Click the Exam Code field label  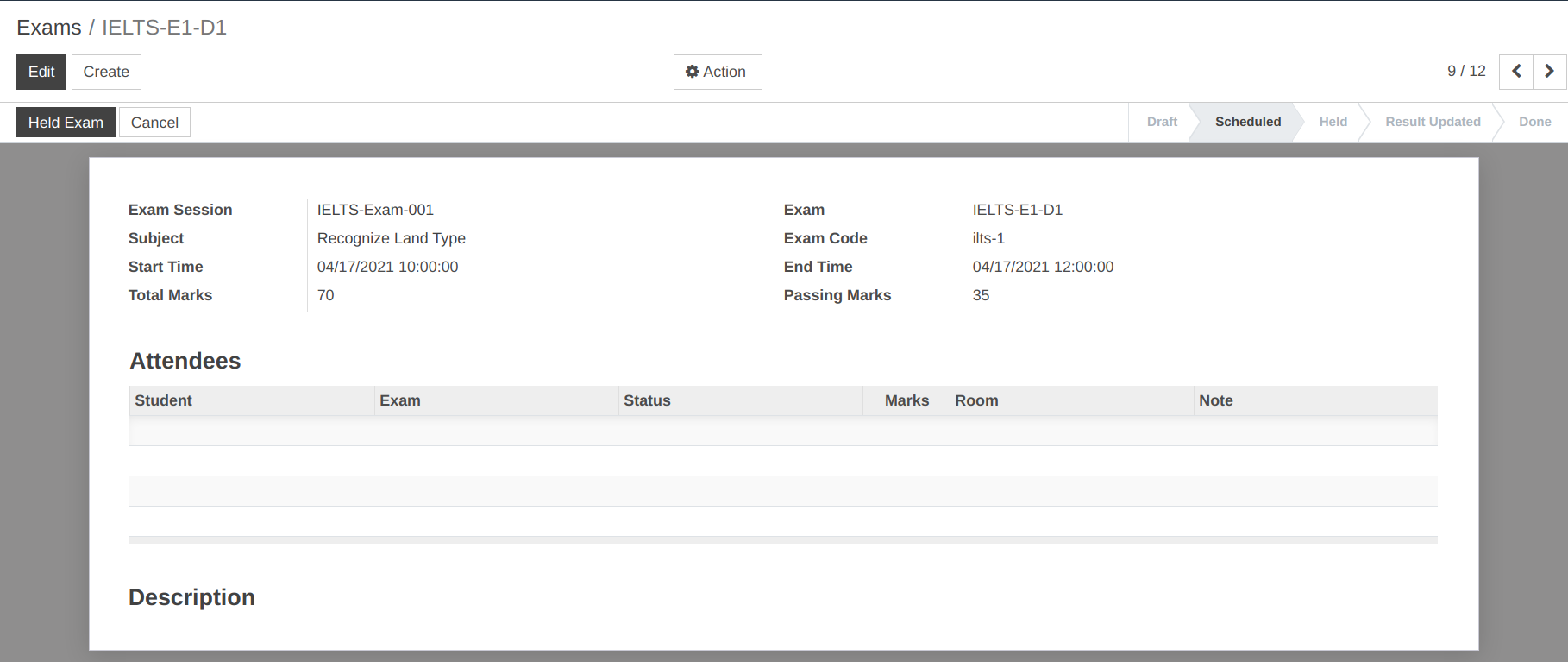point(825,238)
